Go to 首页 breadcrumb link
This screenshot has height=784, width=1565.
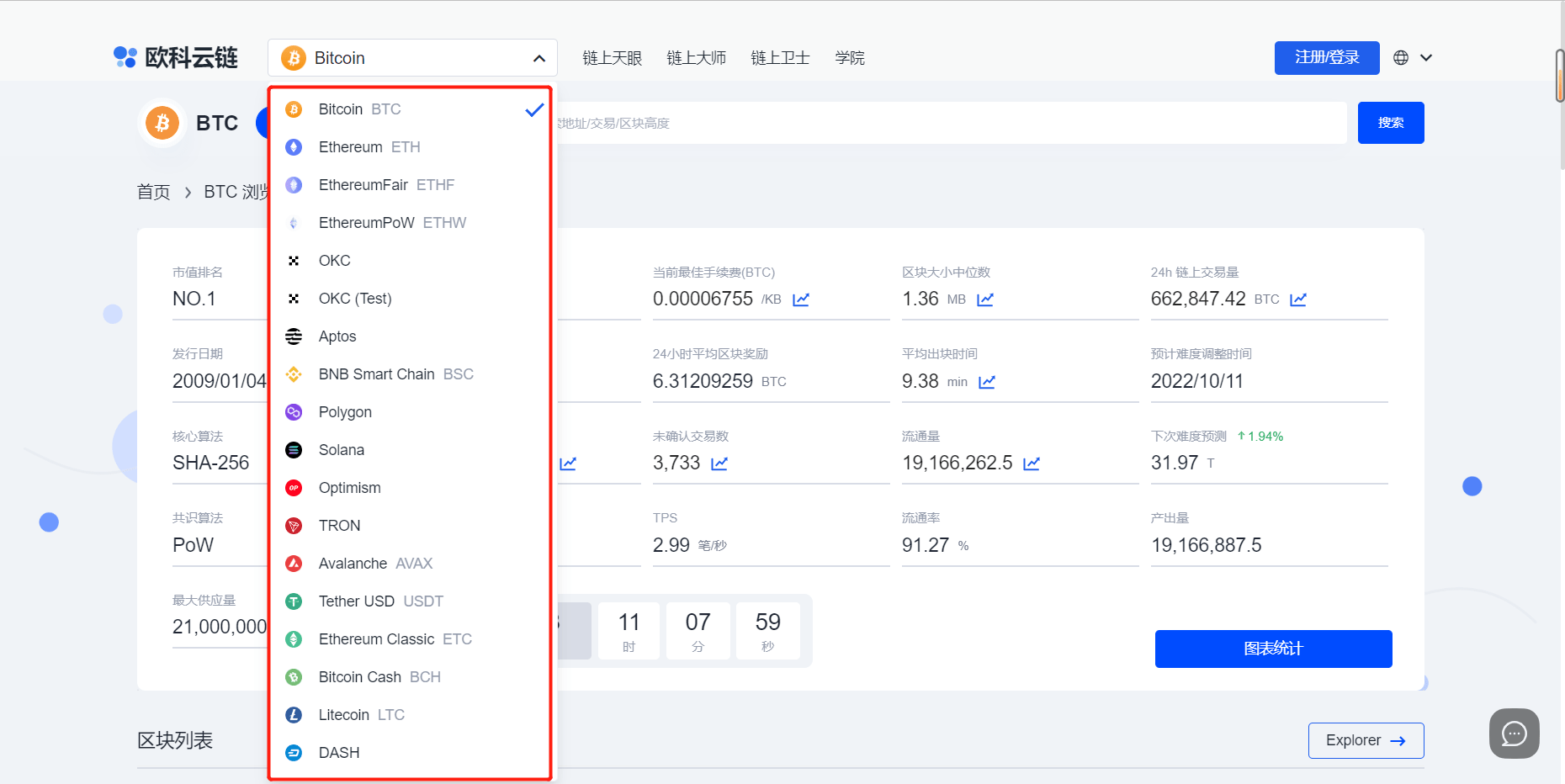tap(154, 192)
